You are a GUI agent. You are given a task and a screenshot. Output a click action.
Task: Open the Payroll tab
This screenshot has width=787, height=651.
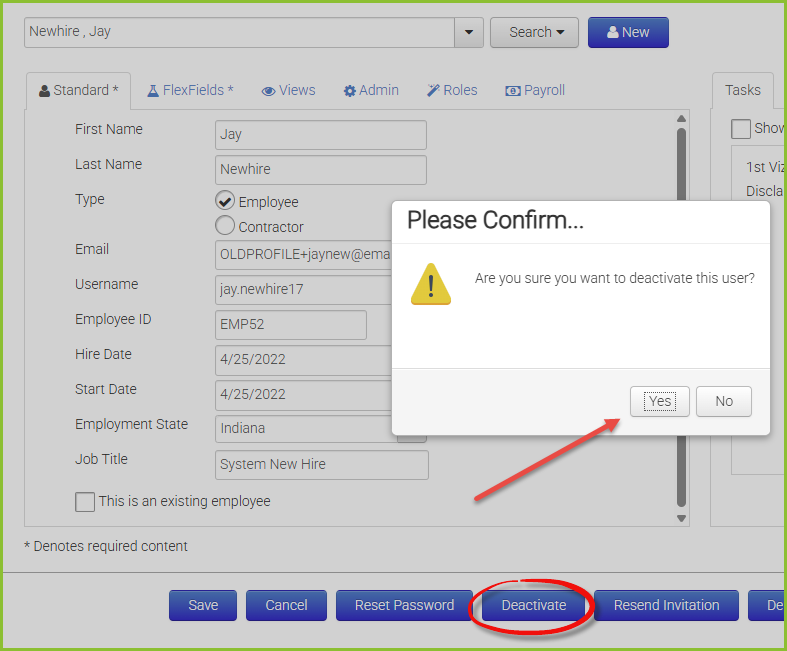(535, 91)
